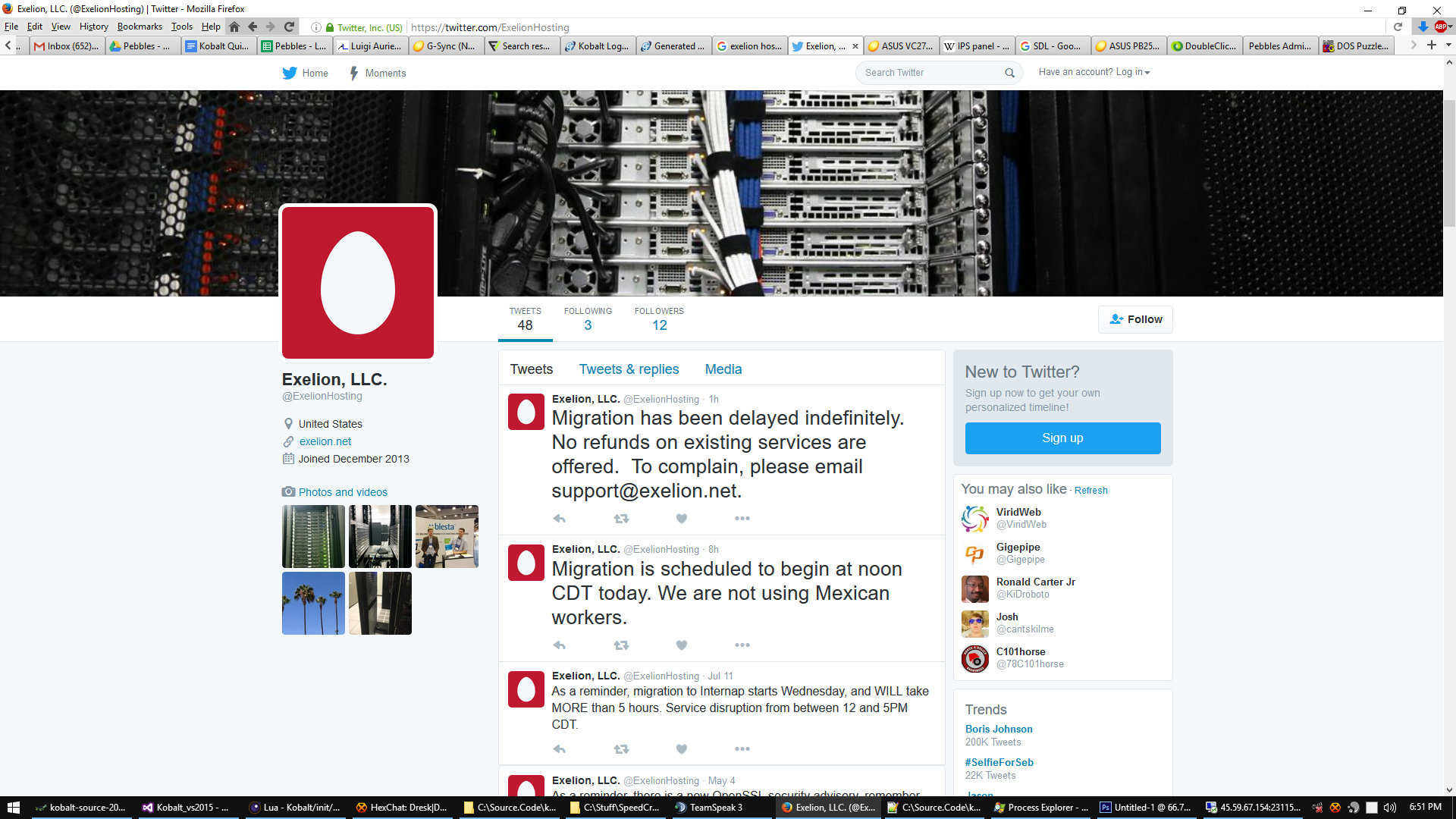Image resolution: width=1456 pixels, height=819 pixels.
Task: Open more options on 'Migration has been delayed' tweet
Action: click(x=742, y=519)
